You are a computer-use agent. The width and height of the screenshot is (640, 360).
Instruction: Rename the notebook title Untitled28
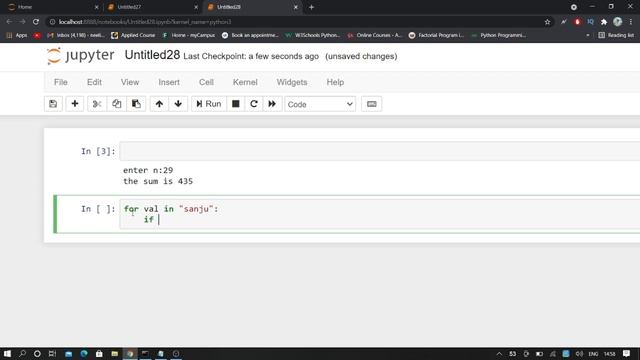[152, 55]
